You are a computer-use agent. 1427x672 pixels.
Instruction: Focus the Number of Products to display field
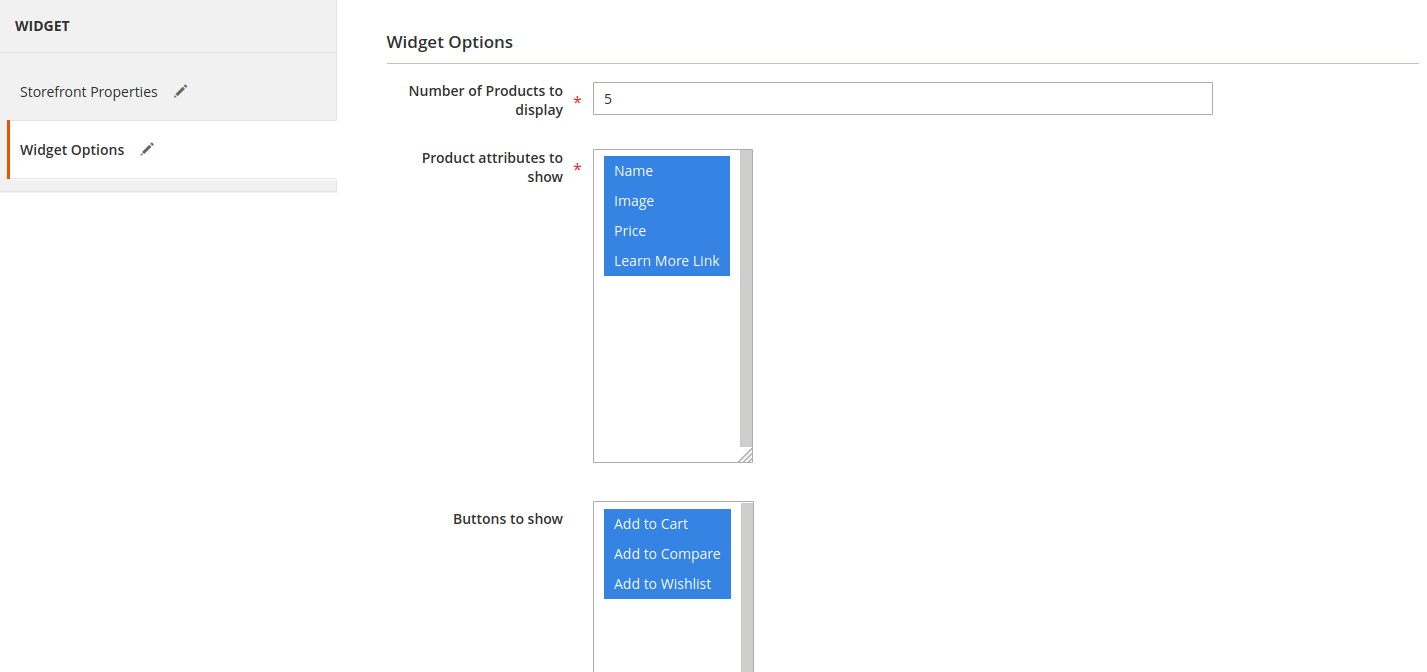point(902,99)
